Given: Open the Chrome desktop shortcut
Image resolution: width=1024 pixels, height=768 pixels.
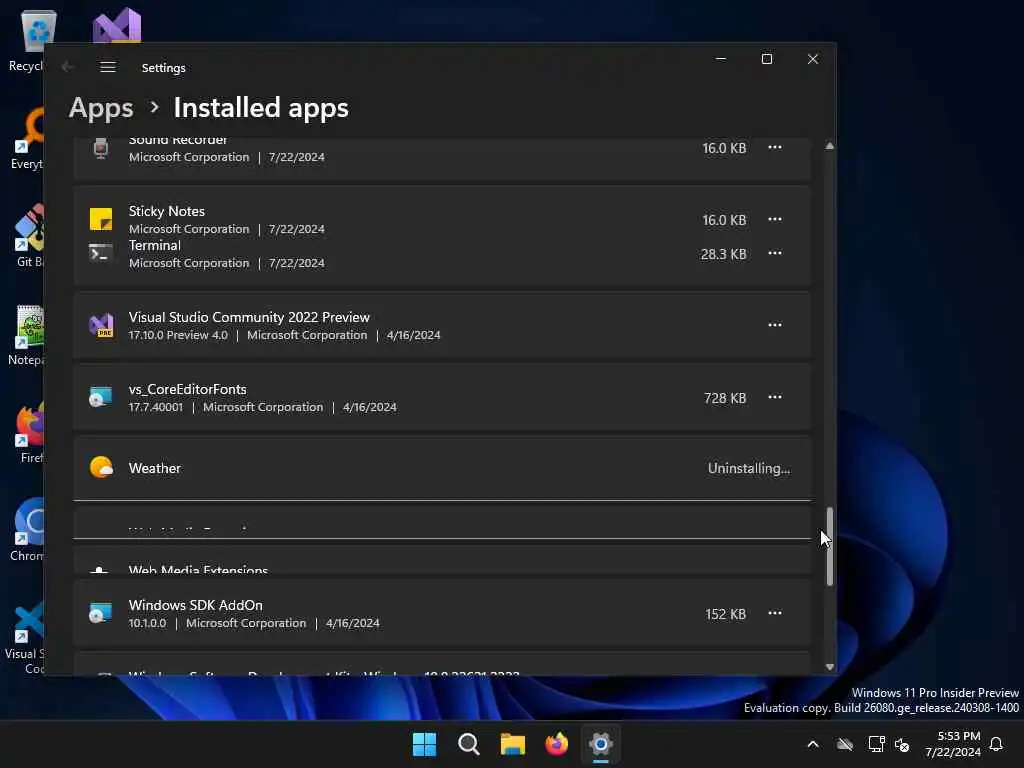Looking at the screenshot, I should (27, 531).
